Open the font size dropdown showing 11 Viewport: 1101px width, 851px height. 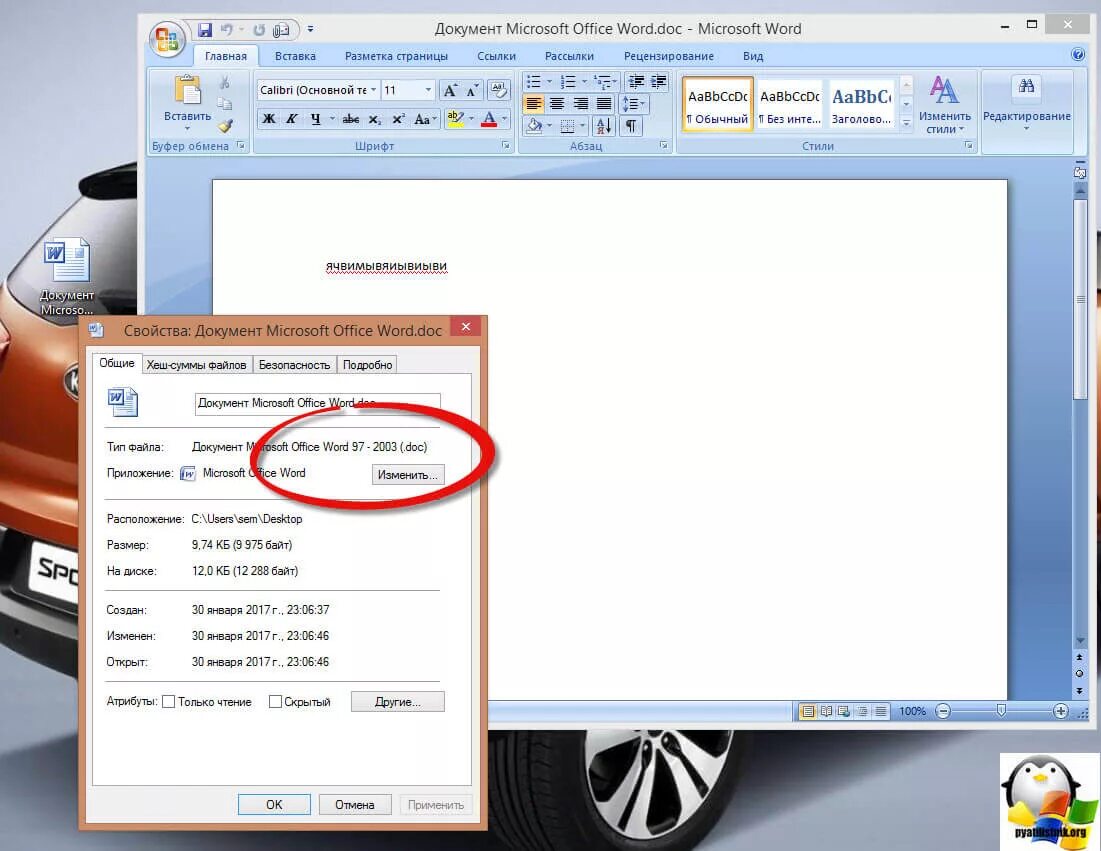point(428,90)
